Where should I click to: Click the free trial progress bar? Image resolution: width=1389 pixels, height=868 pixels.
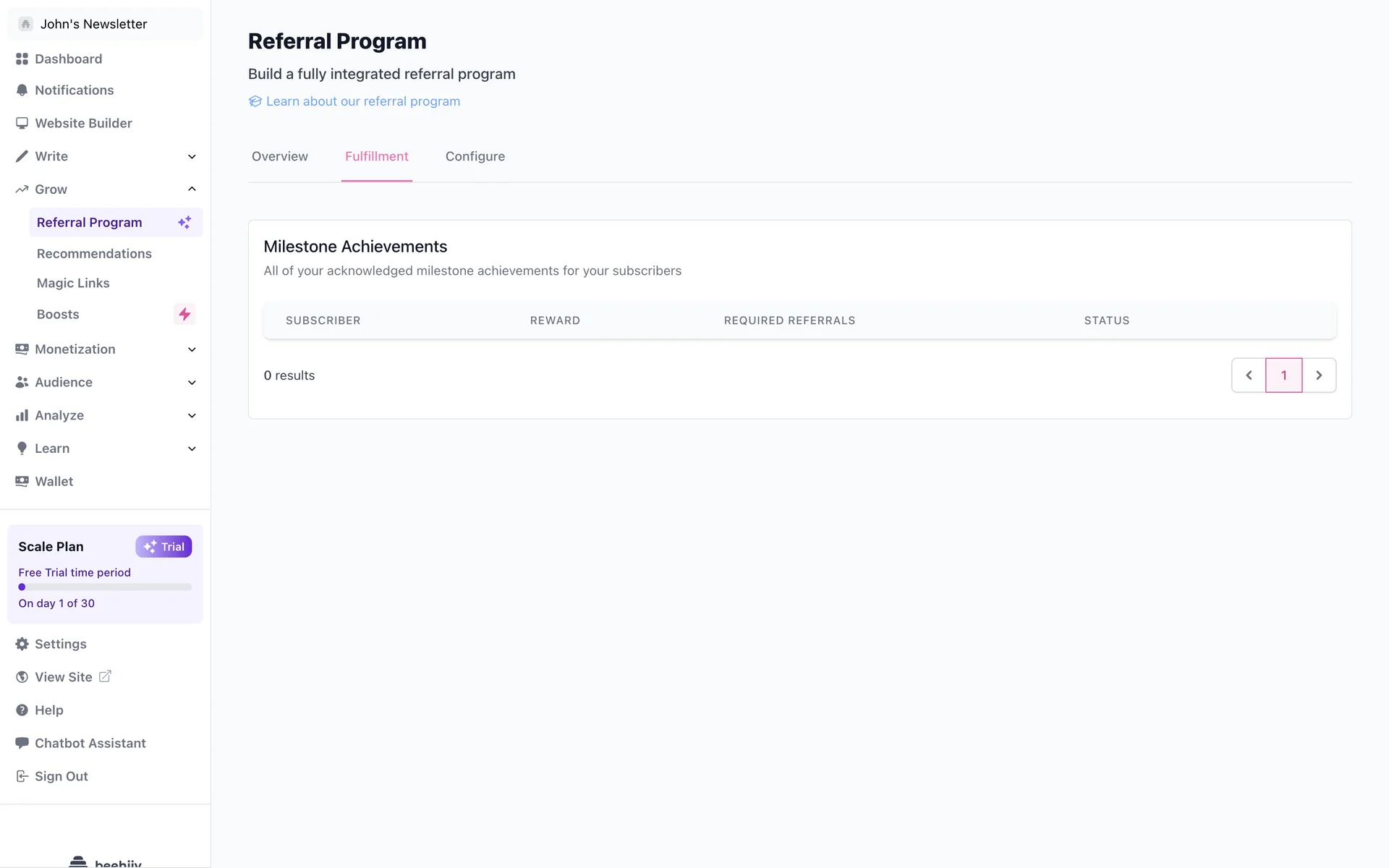click(105, 587)
